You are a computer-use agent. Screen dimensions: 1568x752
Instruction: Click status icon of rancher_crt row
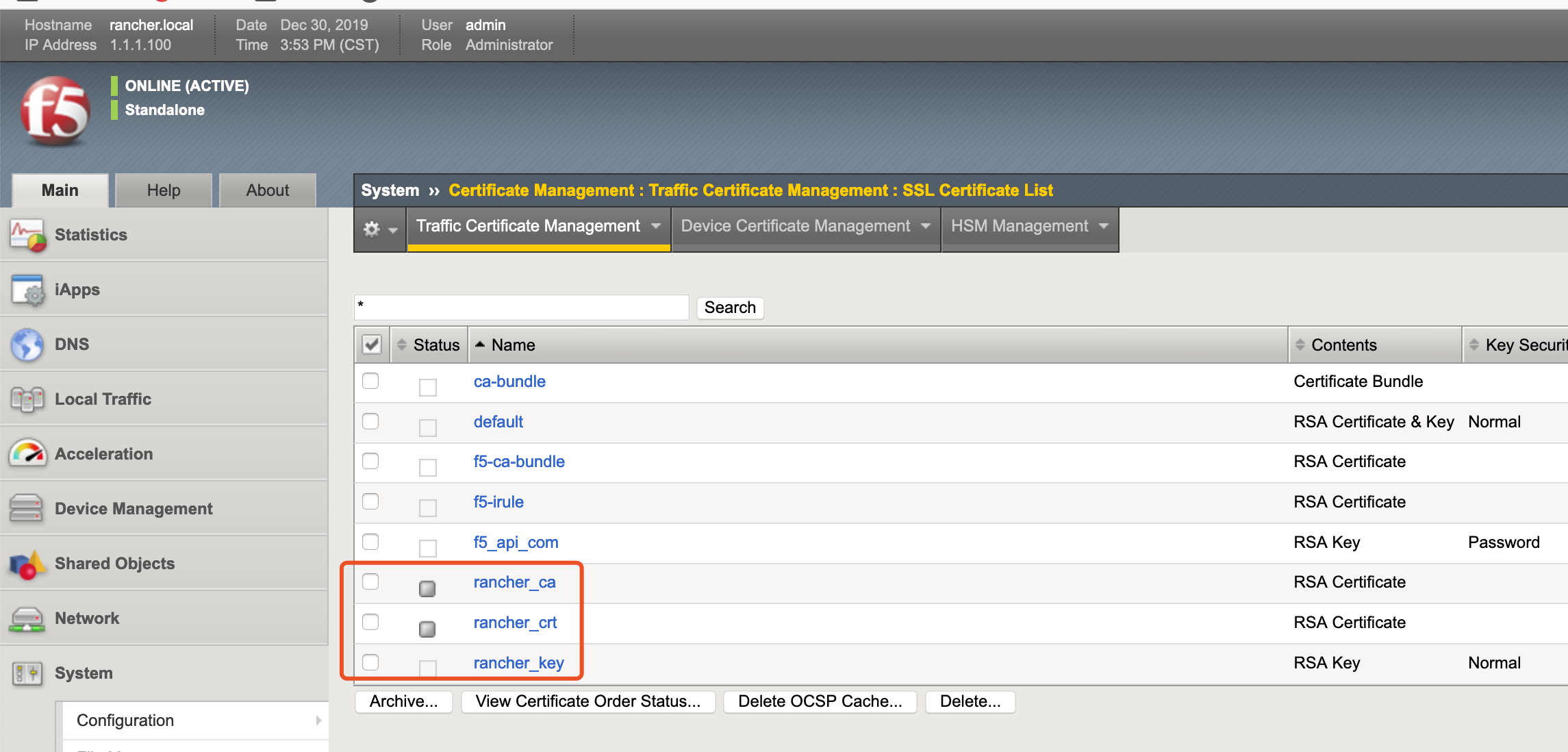click(x=427, y=629)
